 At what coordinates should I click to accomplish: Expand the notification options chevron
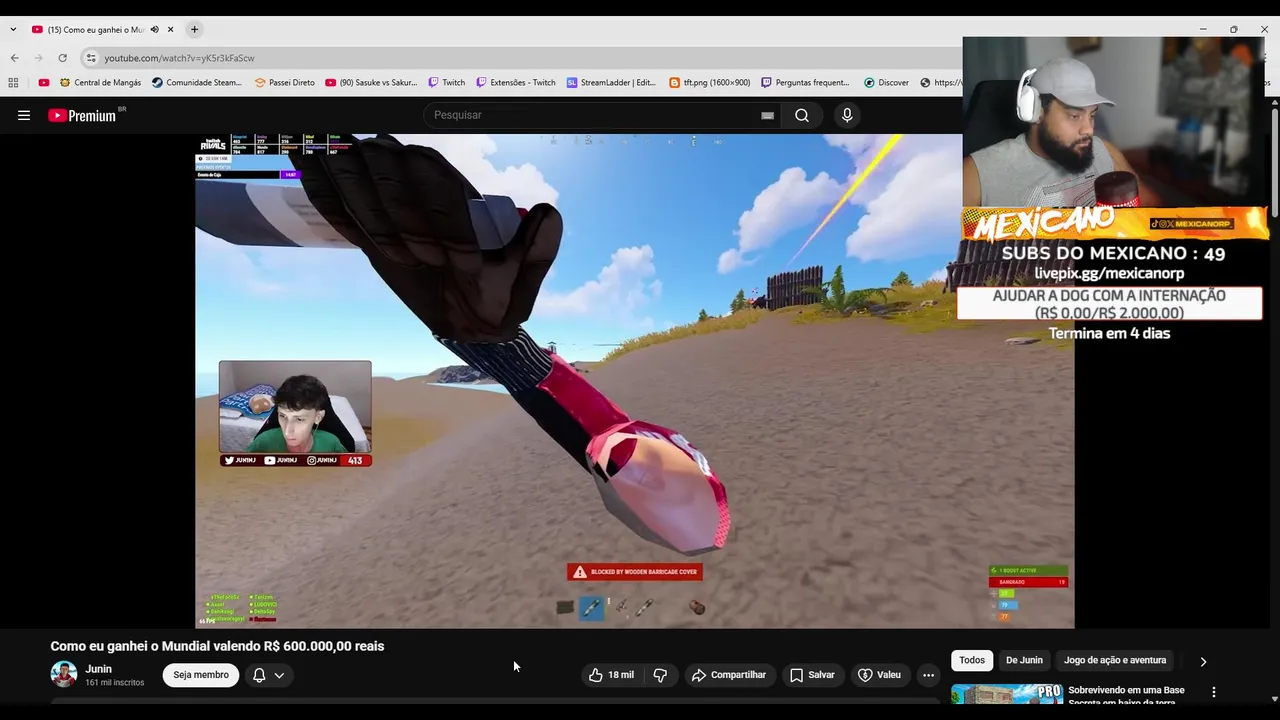[x=279, y=675]
